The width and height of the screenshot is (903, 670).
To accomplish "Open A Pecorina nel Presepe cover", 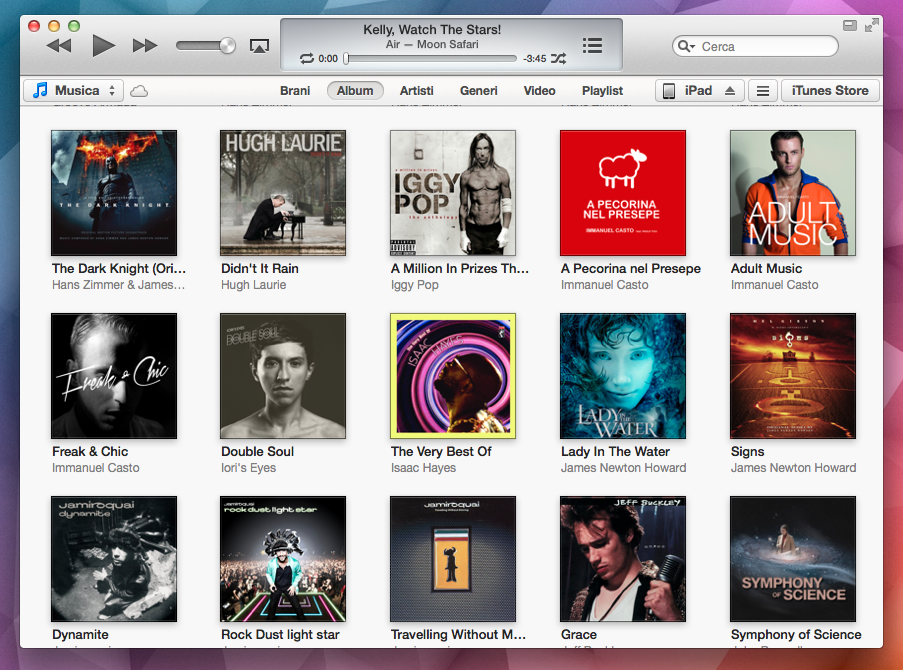I will pos(623,193).
